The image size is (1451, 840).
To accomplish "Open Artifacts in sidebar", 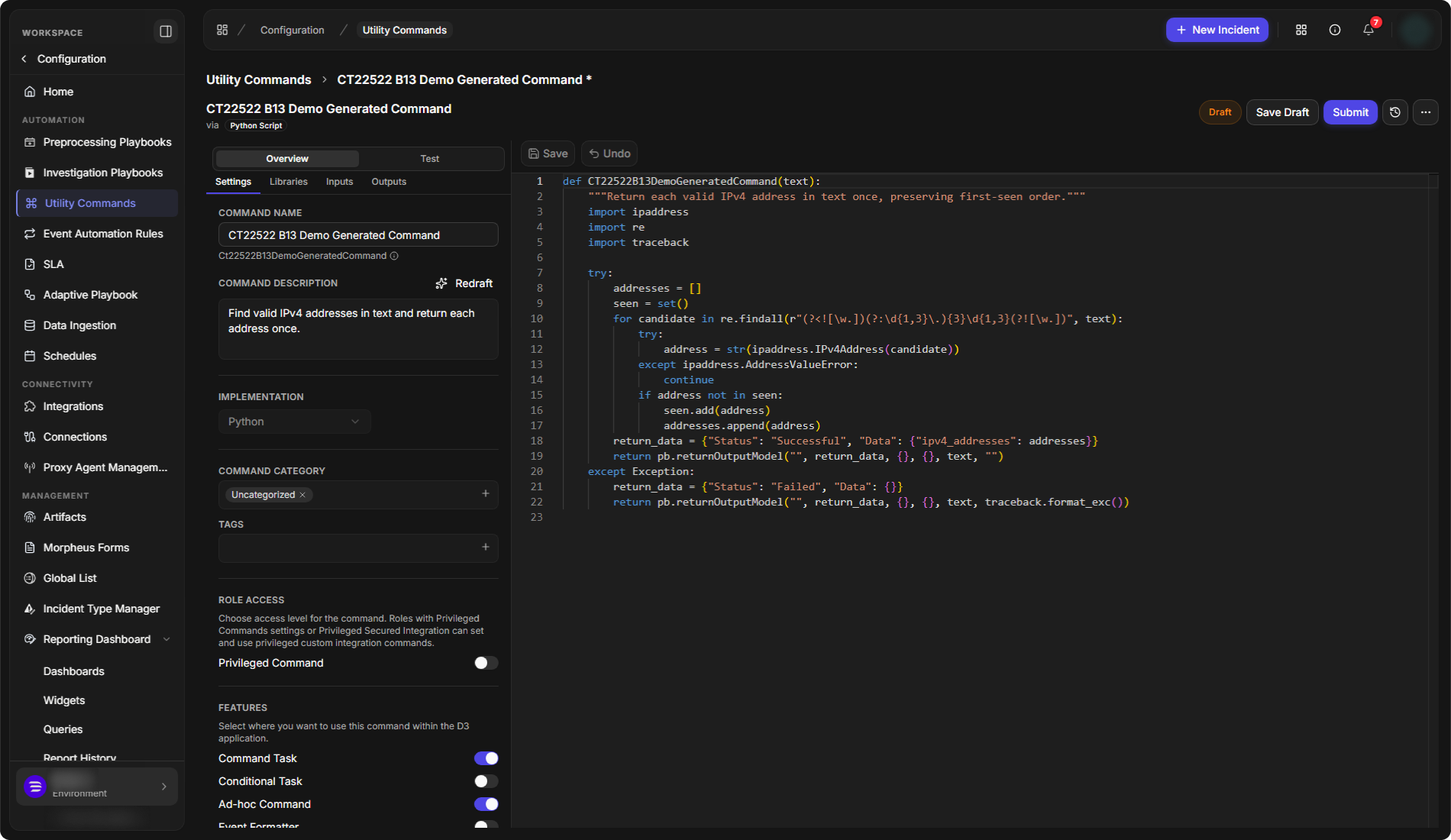I will click(97, 517).
